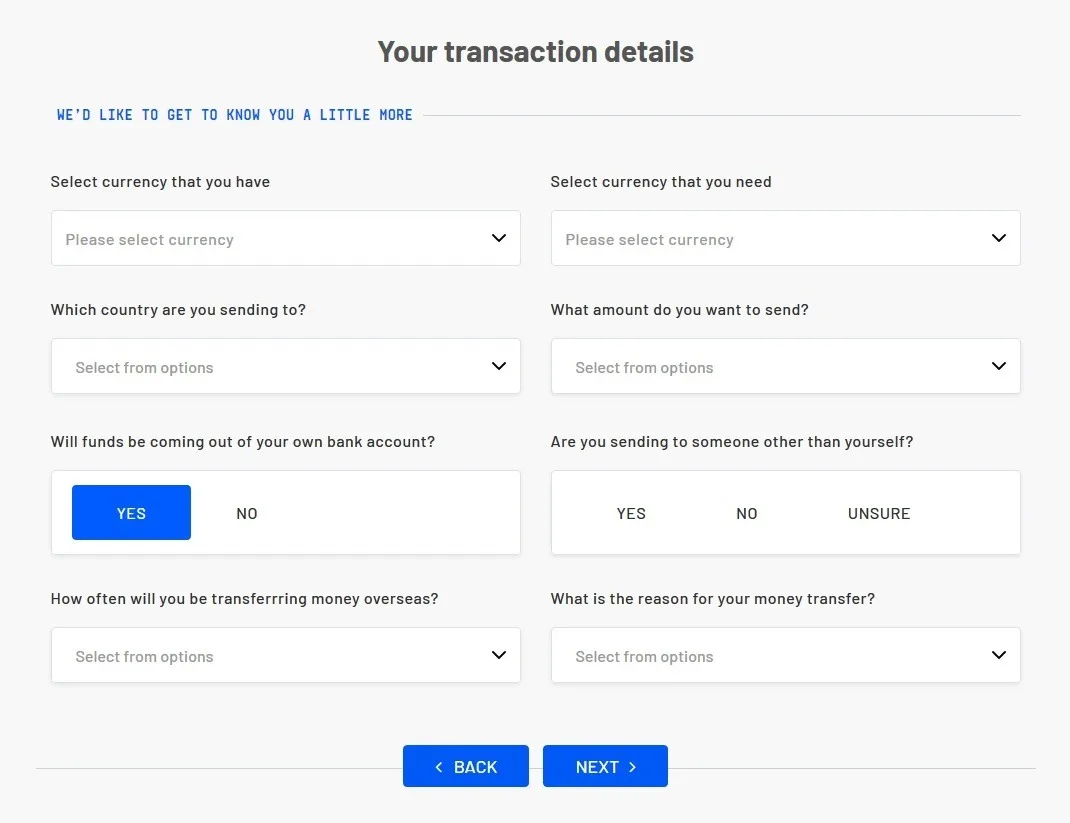Click chevron arrow in transfer frequency dropdown
Viewport: 1070px width, 823px height.
coord(499,655)
